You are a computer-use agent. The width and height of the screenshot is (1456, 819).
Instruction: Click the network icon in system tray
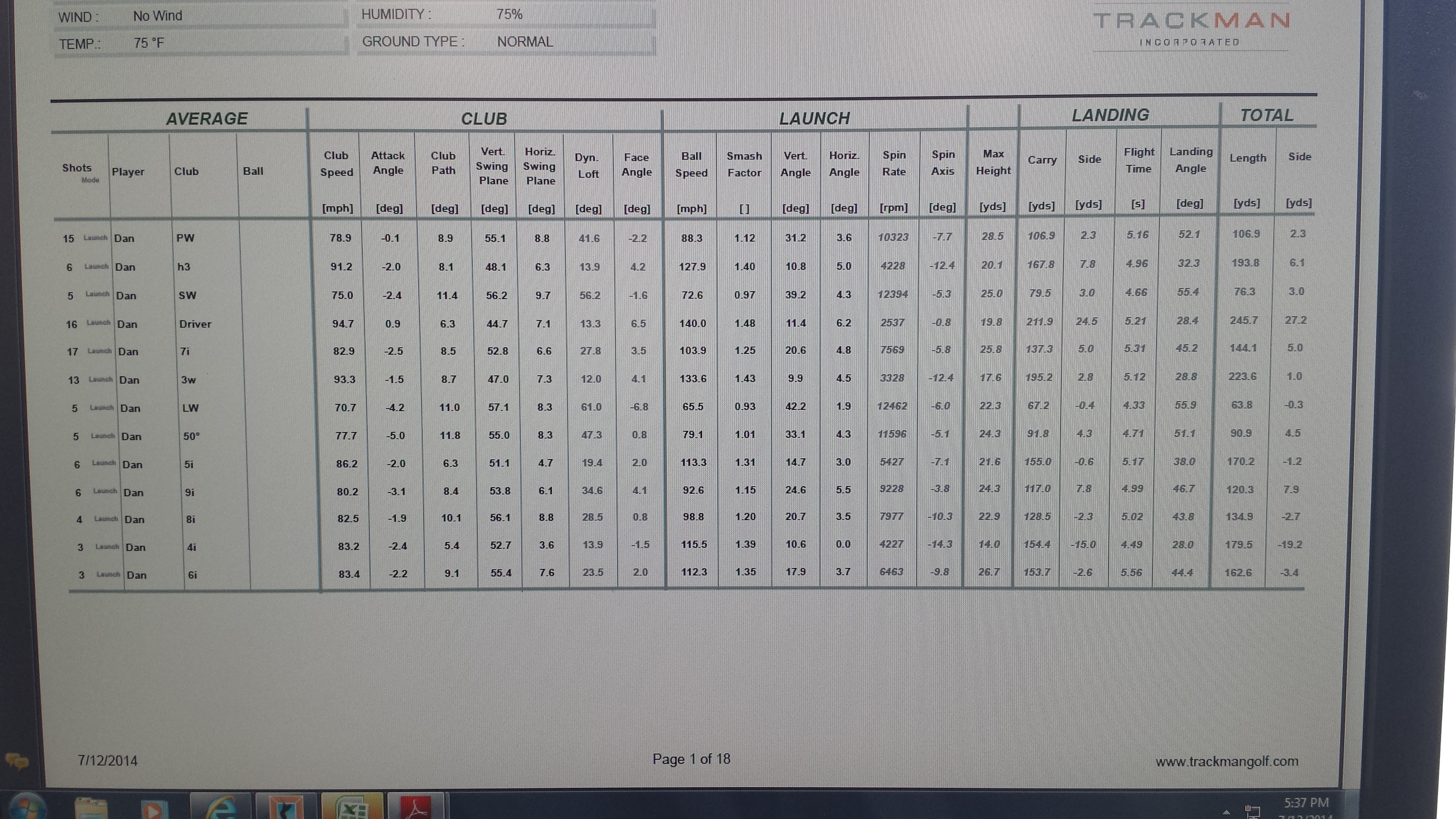point(1253,812)
